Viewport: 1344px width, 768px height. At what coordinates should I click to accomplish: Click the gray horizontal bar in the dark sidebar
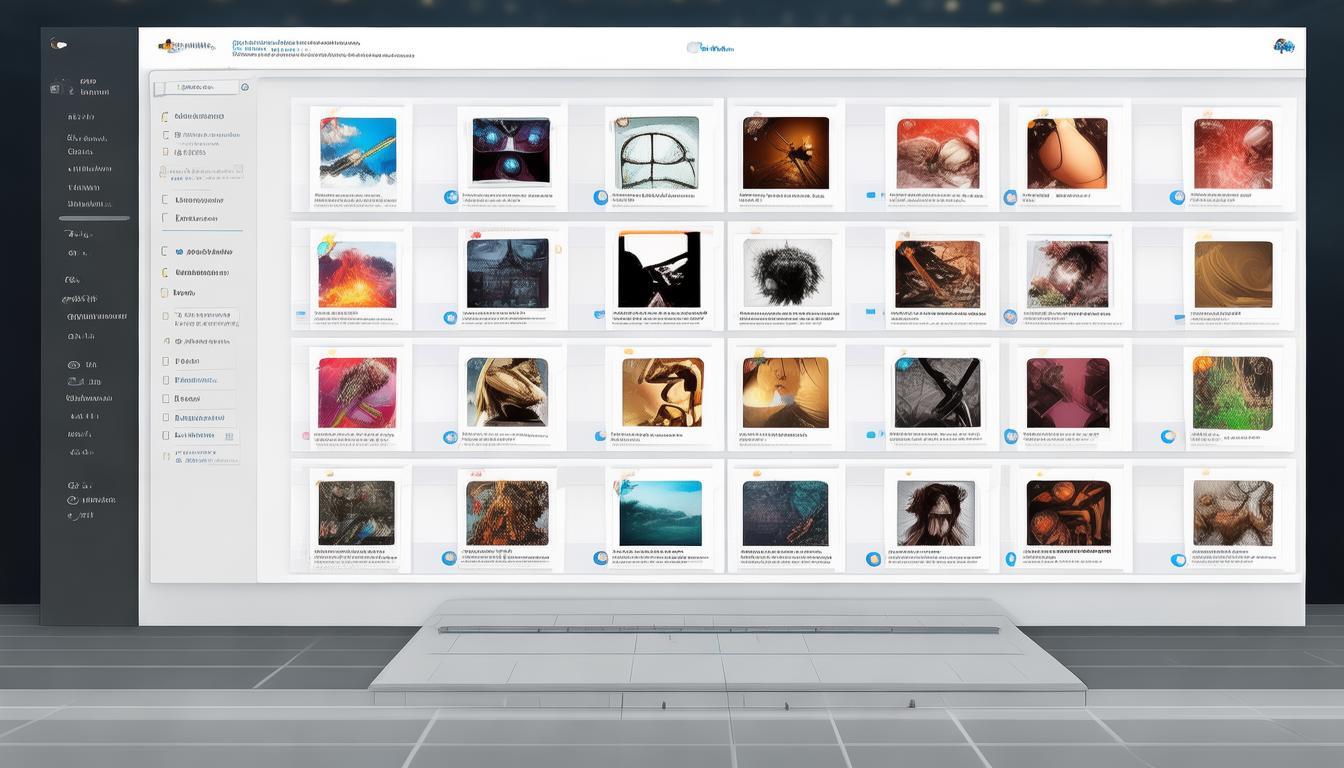click(x=94, y=218)
